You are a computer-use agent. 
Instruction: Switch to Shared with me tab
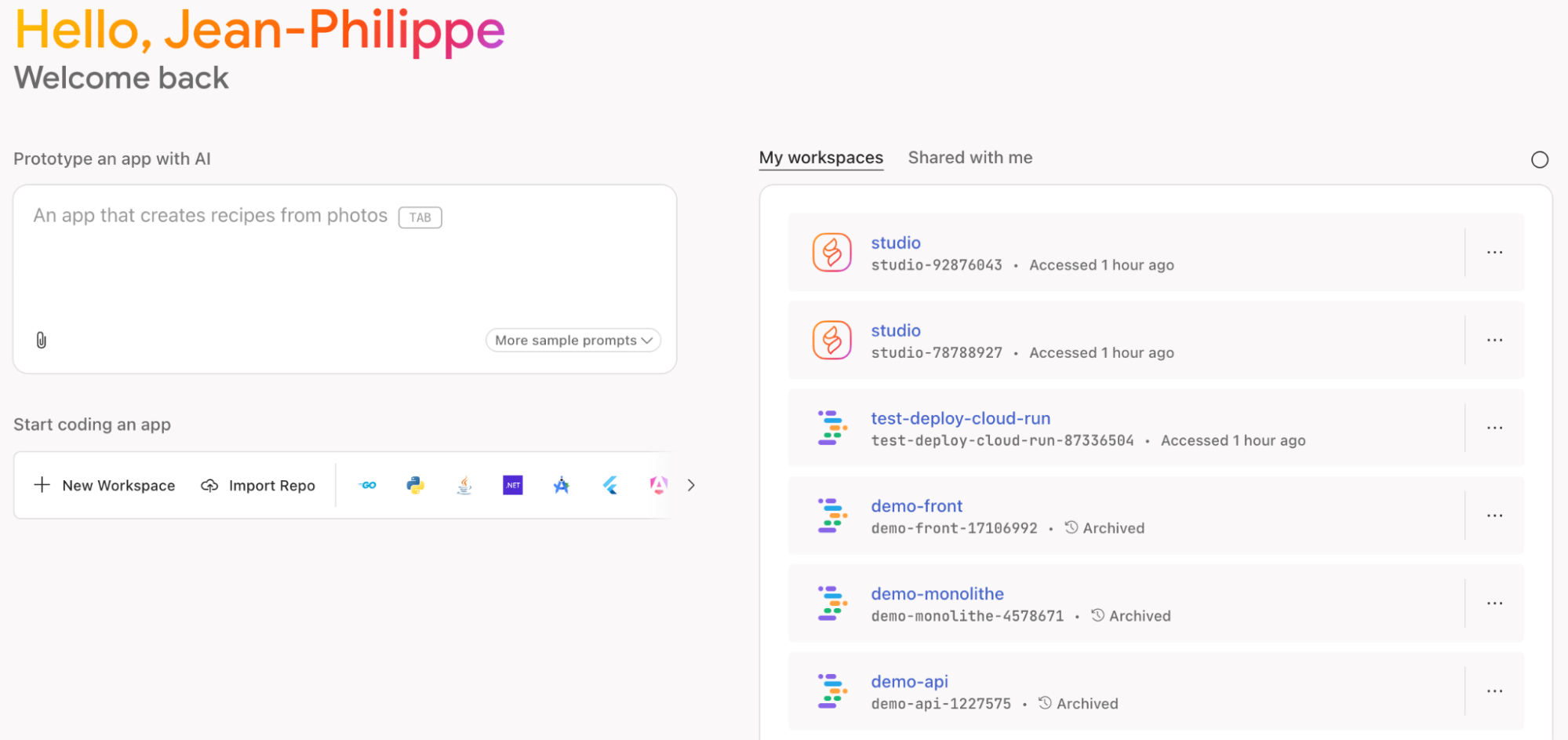pos(970,158)
